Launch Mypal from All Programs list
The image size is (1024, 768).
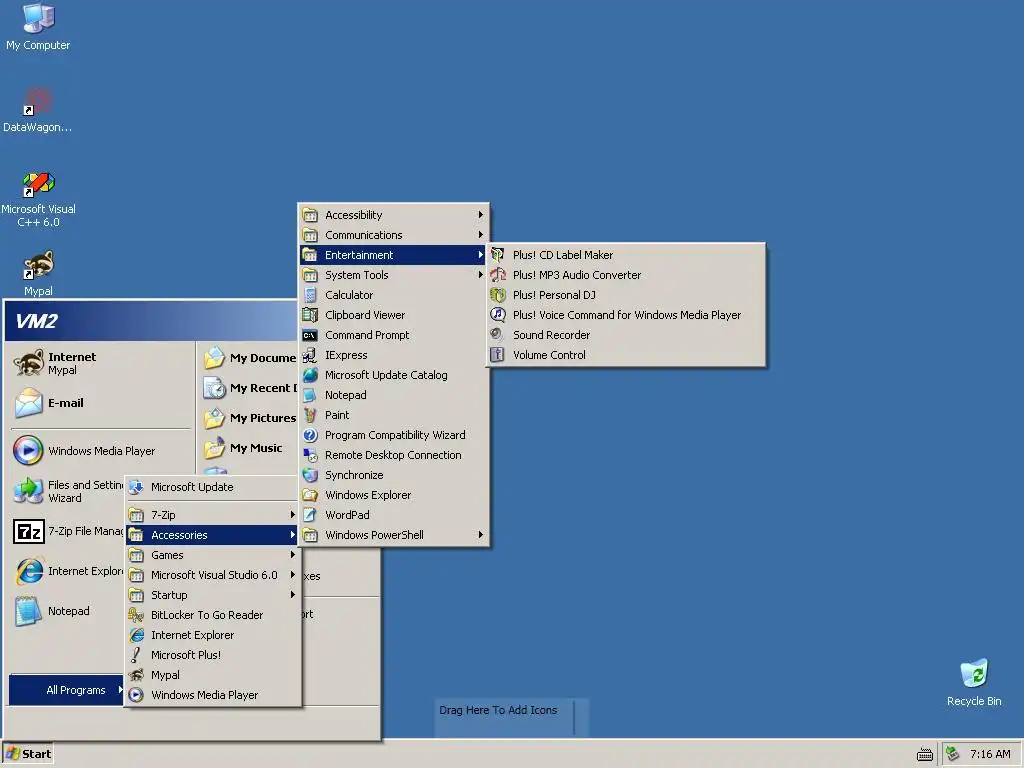tap(212, 675)
